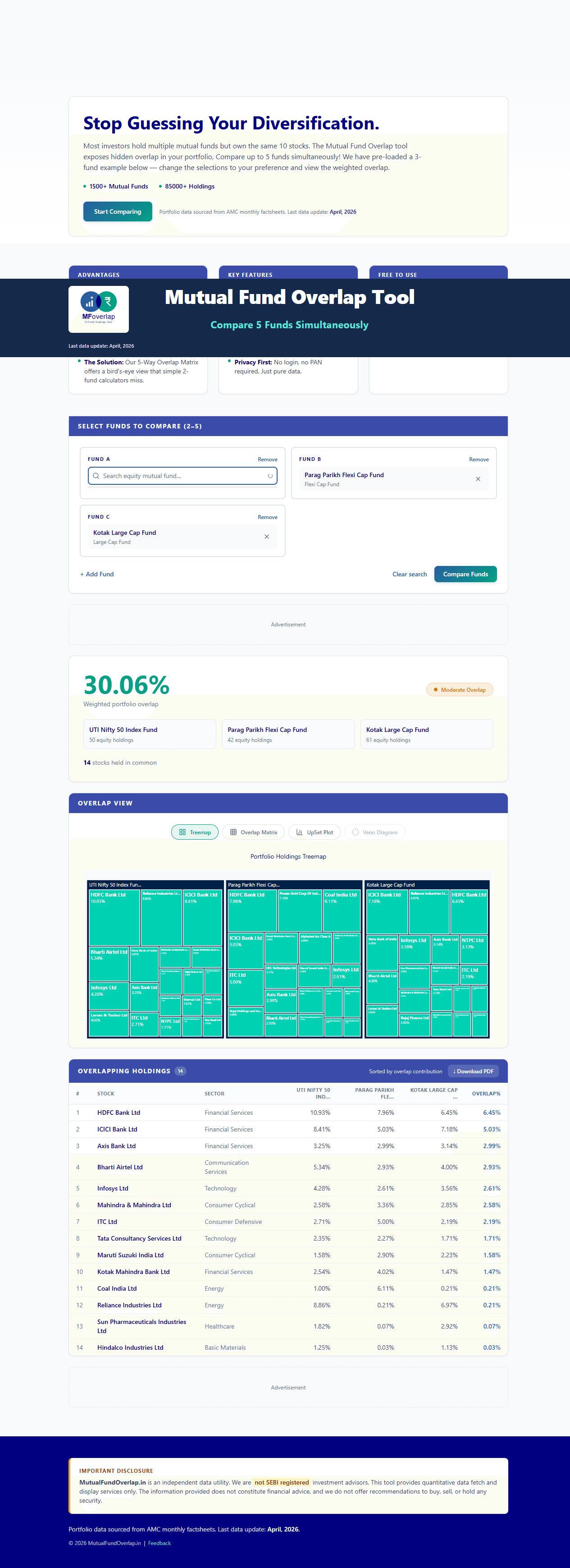The width and height of the screenshot is (570, 1568).
Task: Click the MFoverlap logo
Action: (99, 309)
